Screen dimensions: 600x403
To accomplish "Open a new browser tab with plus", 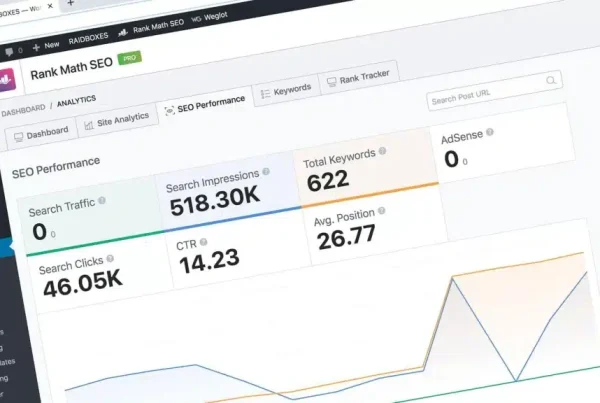I will click(70, 3).
